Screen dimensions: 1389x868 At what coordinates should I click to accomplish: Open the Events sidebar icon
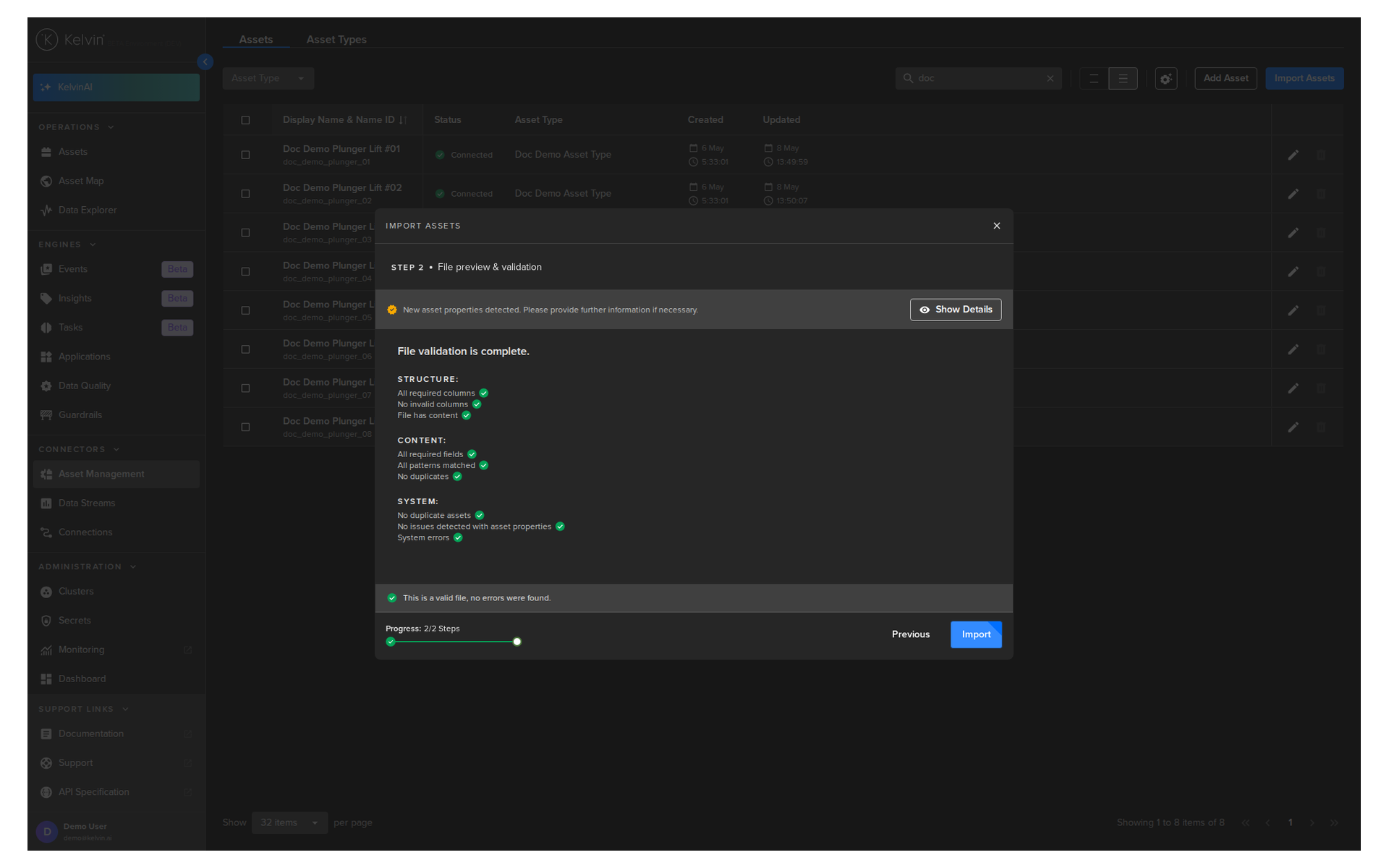pos(46,269)
